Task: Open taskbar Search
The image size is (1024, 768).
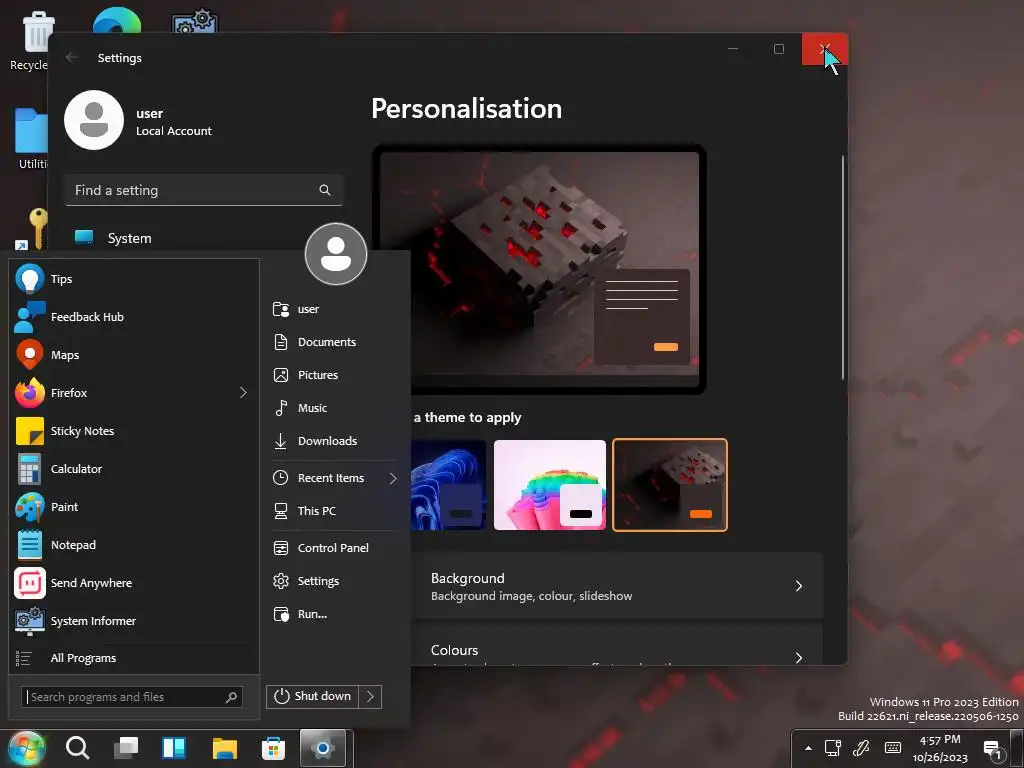Action: (x=77, y=748)
